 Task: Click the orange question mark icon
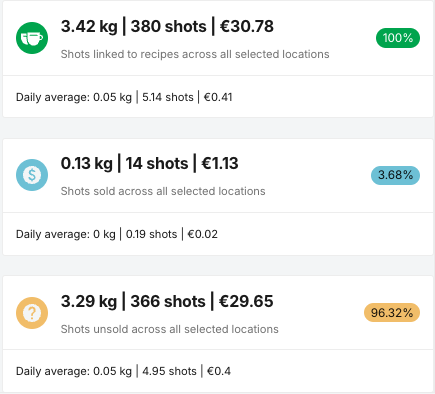(32, 313)
